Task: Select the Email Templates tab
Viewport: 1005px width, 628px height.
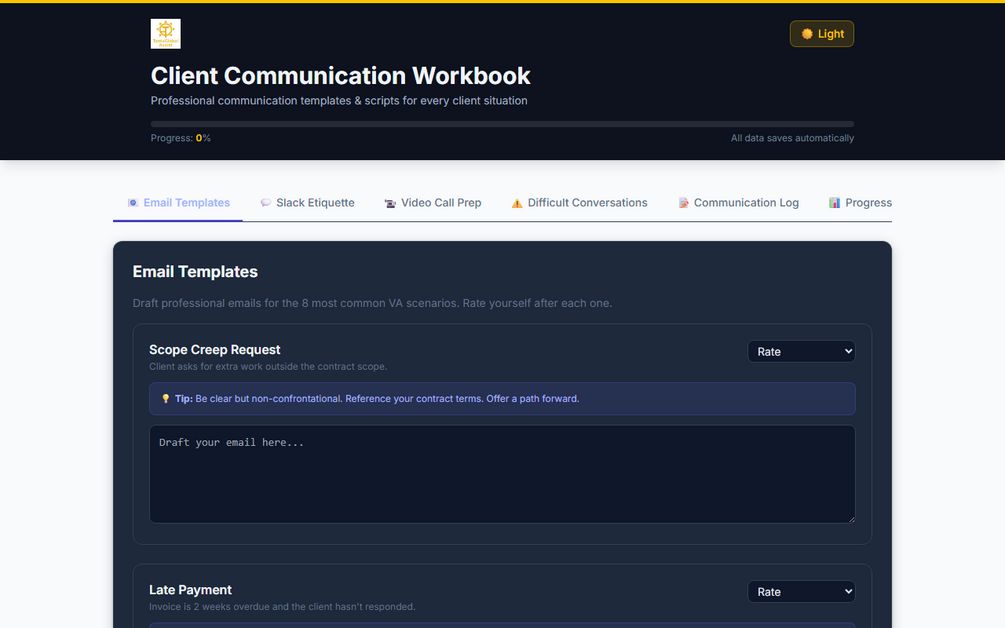Action: coord(178,202)
